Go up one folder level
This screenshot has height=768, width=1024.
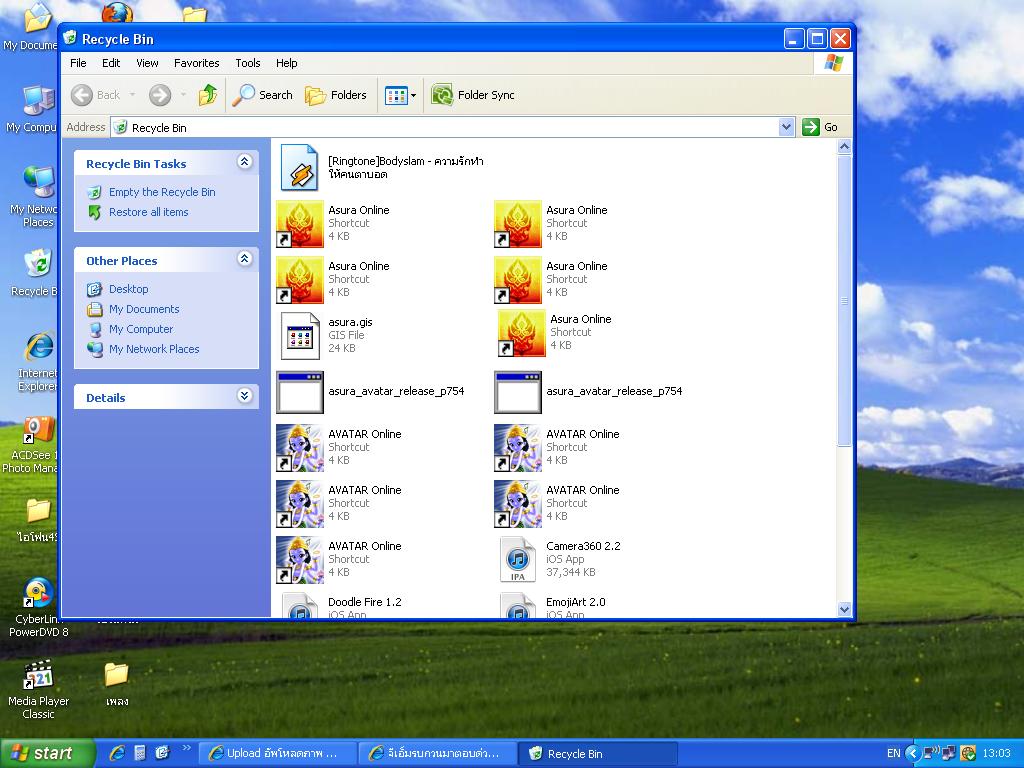(x=208, y=95)
